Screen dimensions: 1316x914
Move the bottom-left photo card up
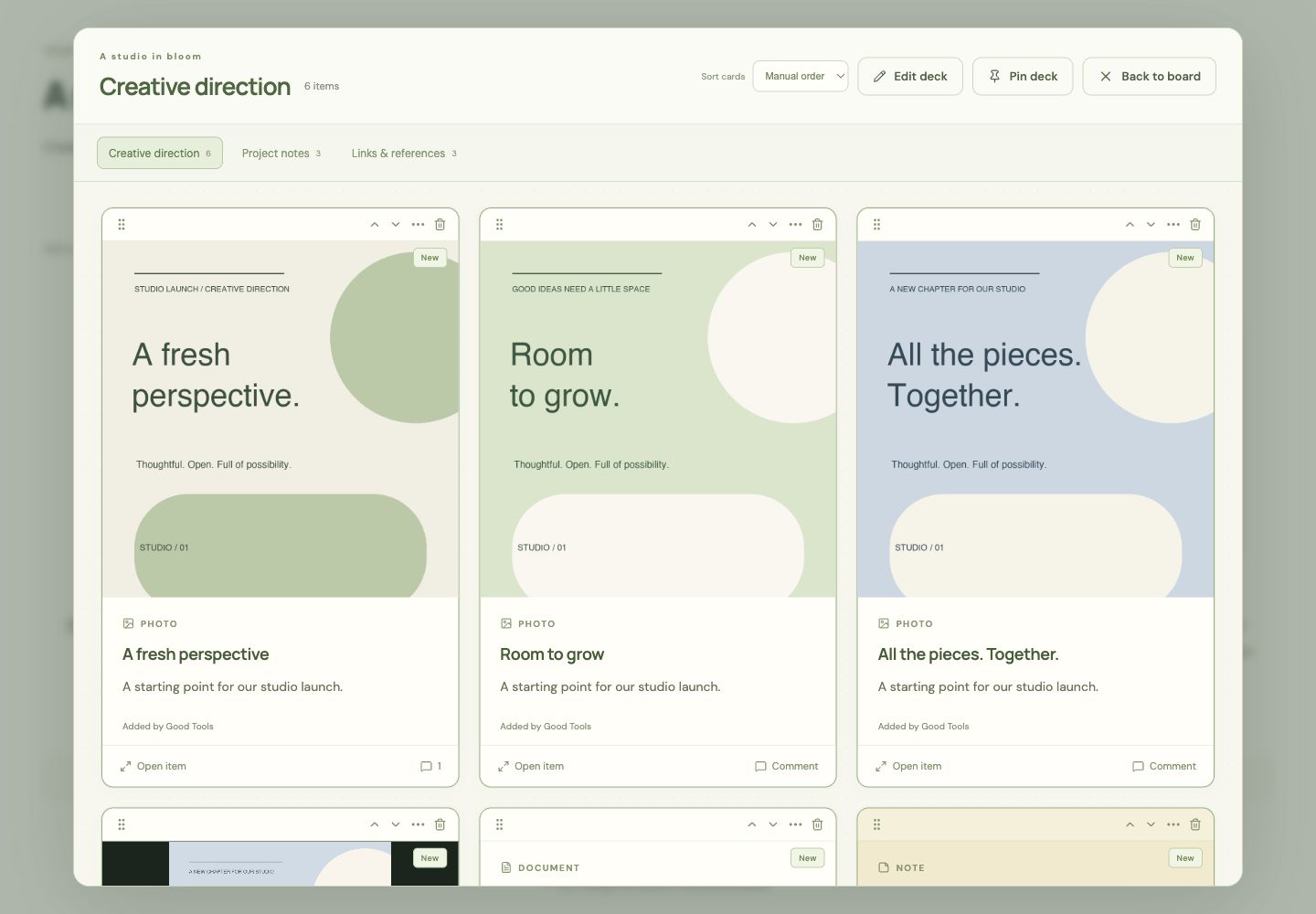point(374,824)
